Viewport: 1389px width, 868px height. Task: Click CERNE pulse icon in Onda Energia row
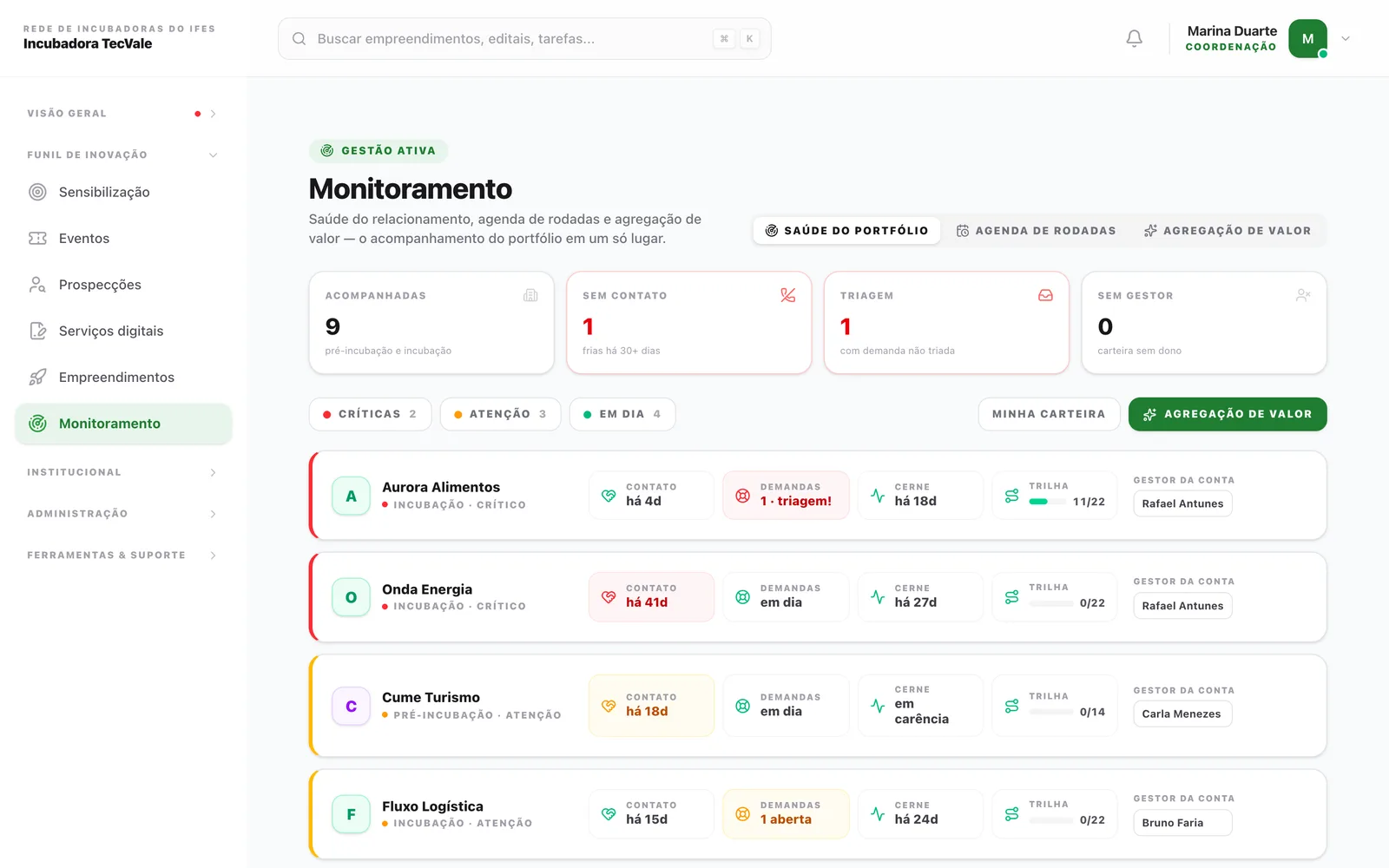pyautogui.click(x=878, y=597)
